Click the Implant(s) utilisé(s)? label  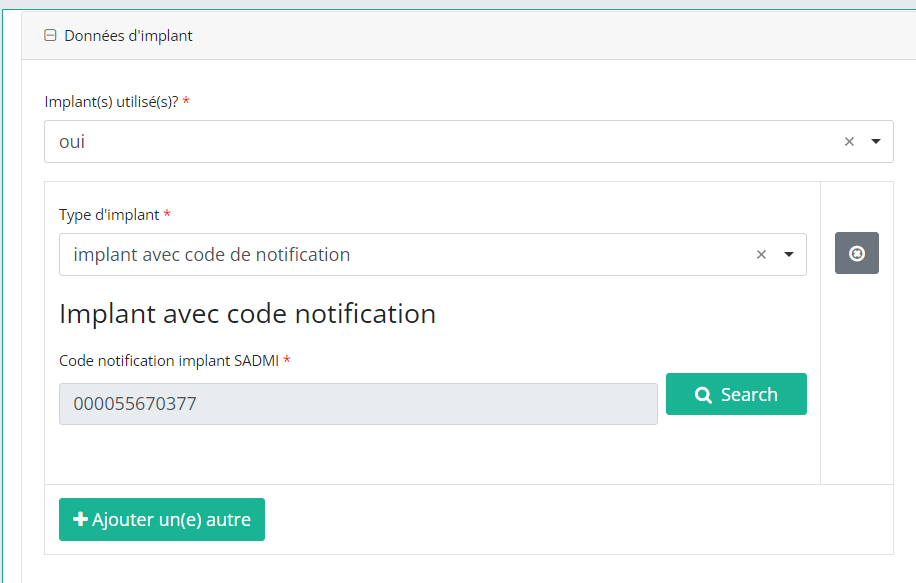pyautogui.click(x=111, y=102)
